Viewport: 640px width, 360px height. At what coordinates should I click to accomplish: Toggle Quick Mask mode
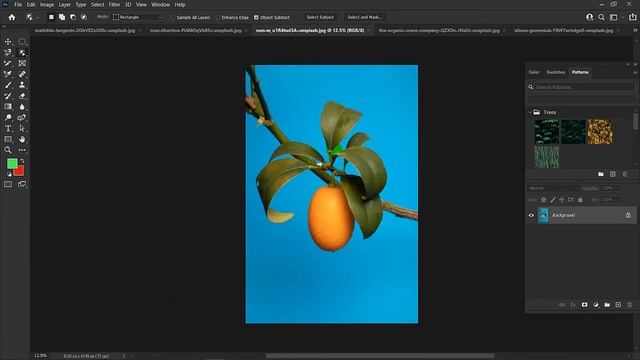click(8, 184)
